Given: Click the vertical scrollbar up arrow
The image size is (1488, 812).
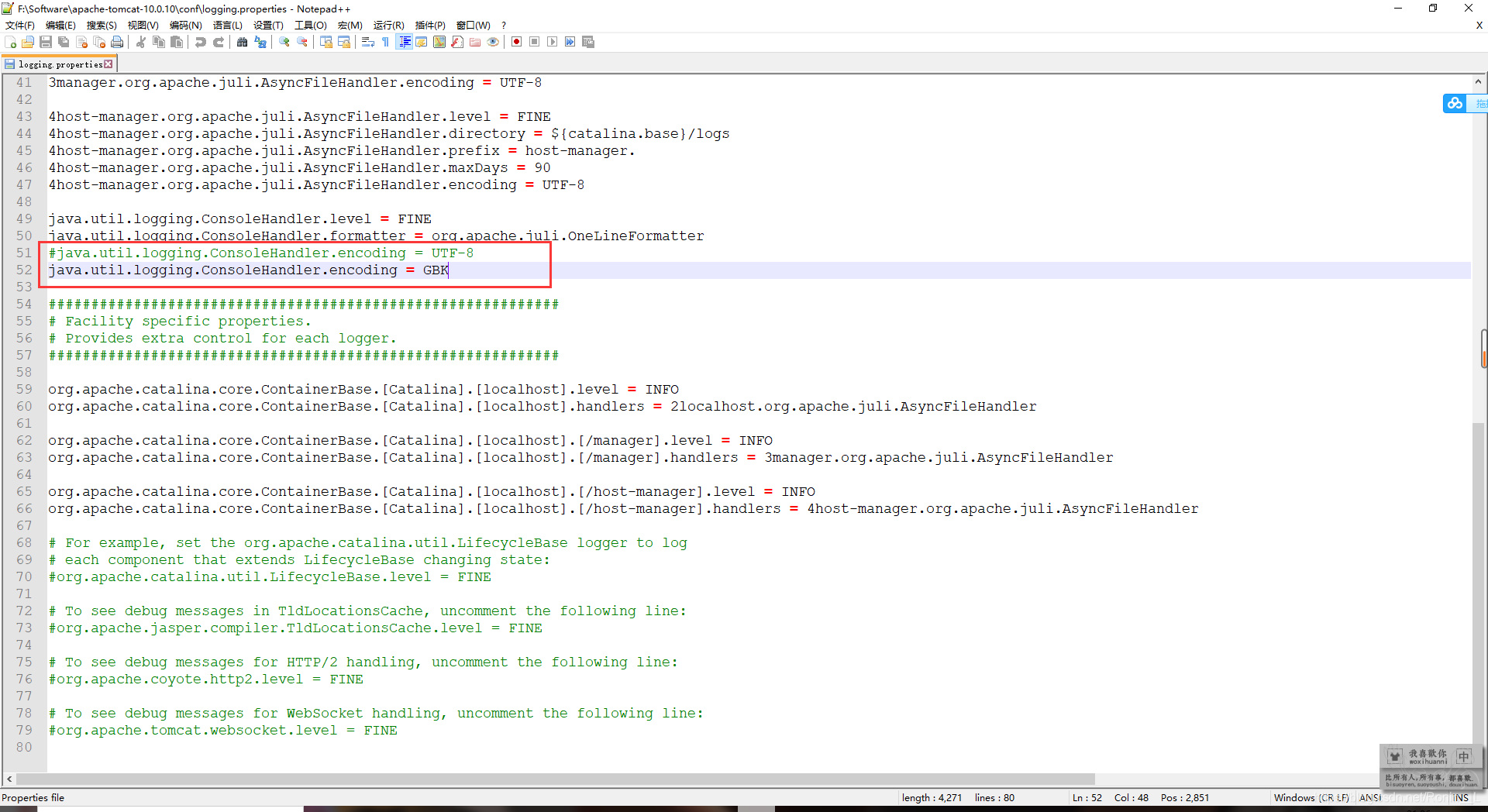Looking at the screenshot, I should (1479, 81).
